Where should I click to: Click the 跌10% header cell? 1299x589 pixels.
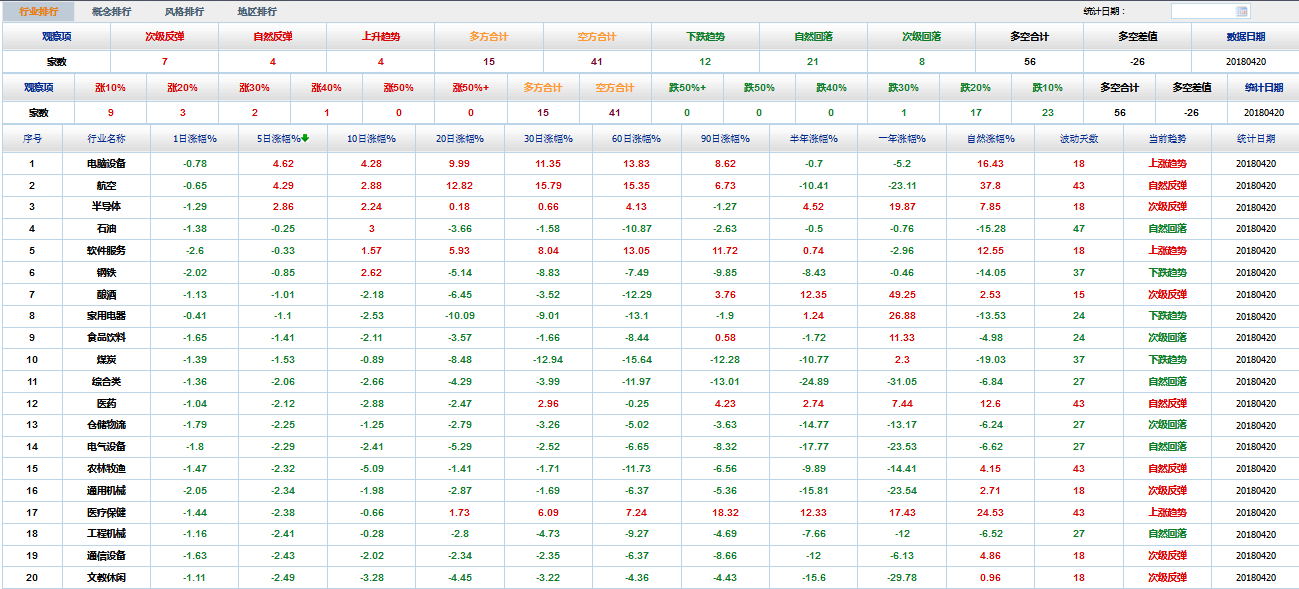click(1047, 88)
